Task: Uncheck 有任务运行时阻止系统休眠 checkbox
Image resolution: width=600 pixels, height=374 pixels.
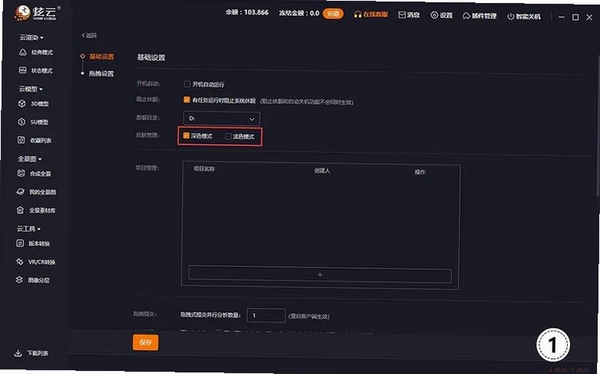Action: click(187, 100)
